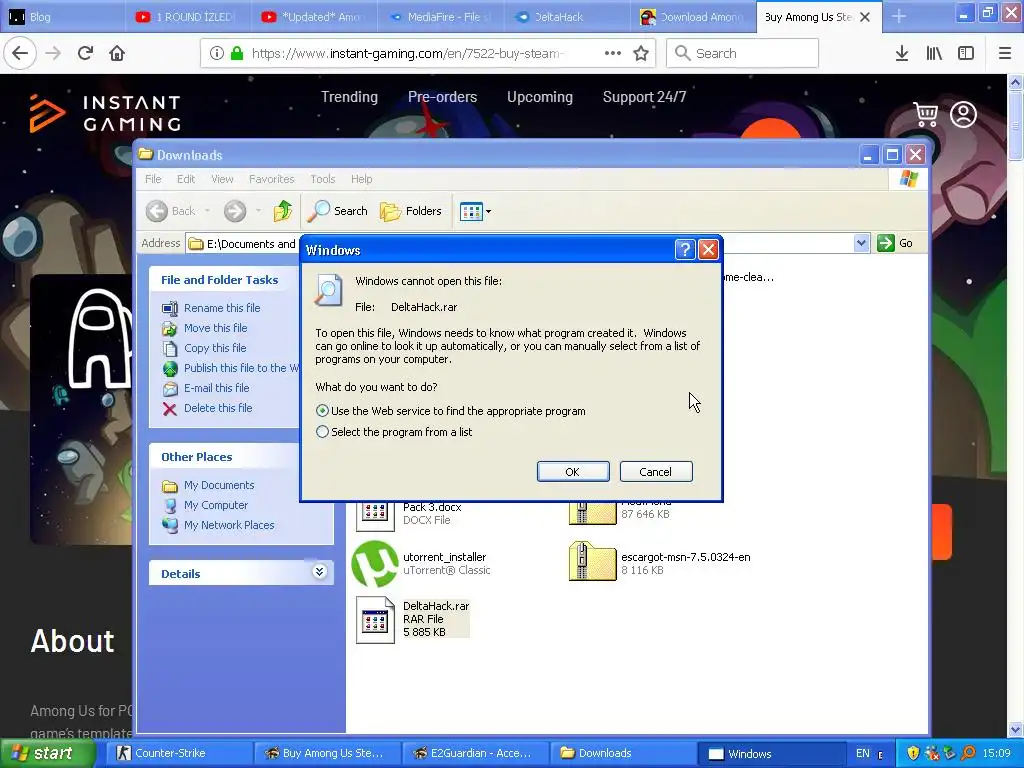Click Firefox reload button

[x=85, y=53]
